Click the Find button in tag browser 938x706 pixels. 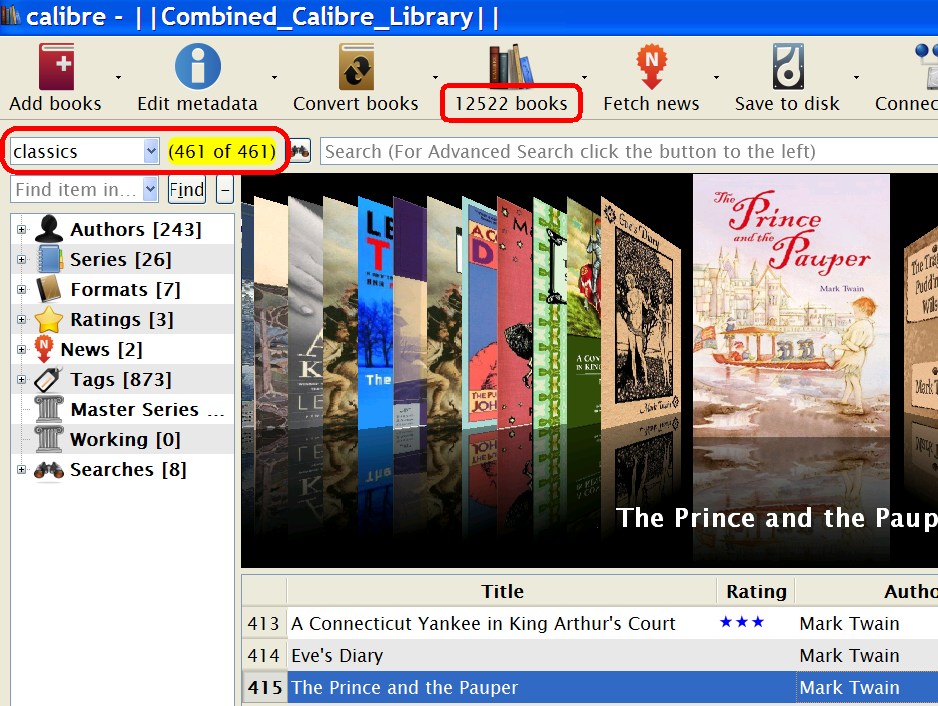187,190
